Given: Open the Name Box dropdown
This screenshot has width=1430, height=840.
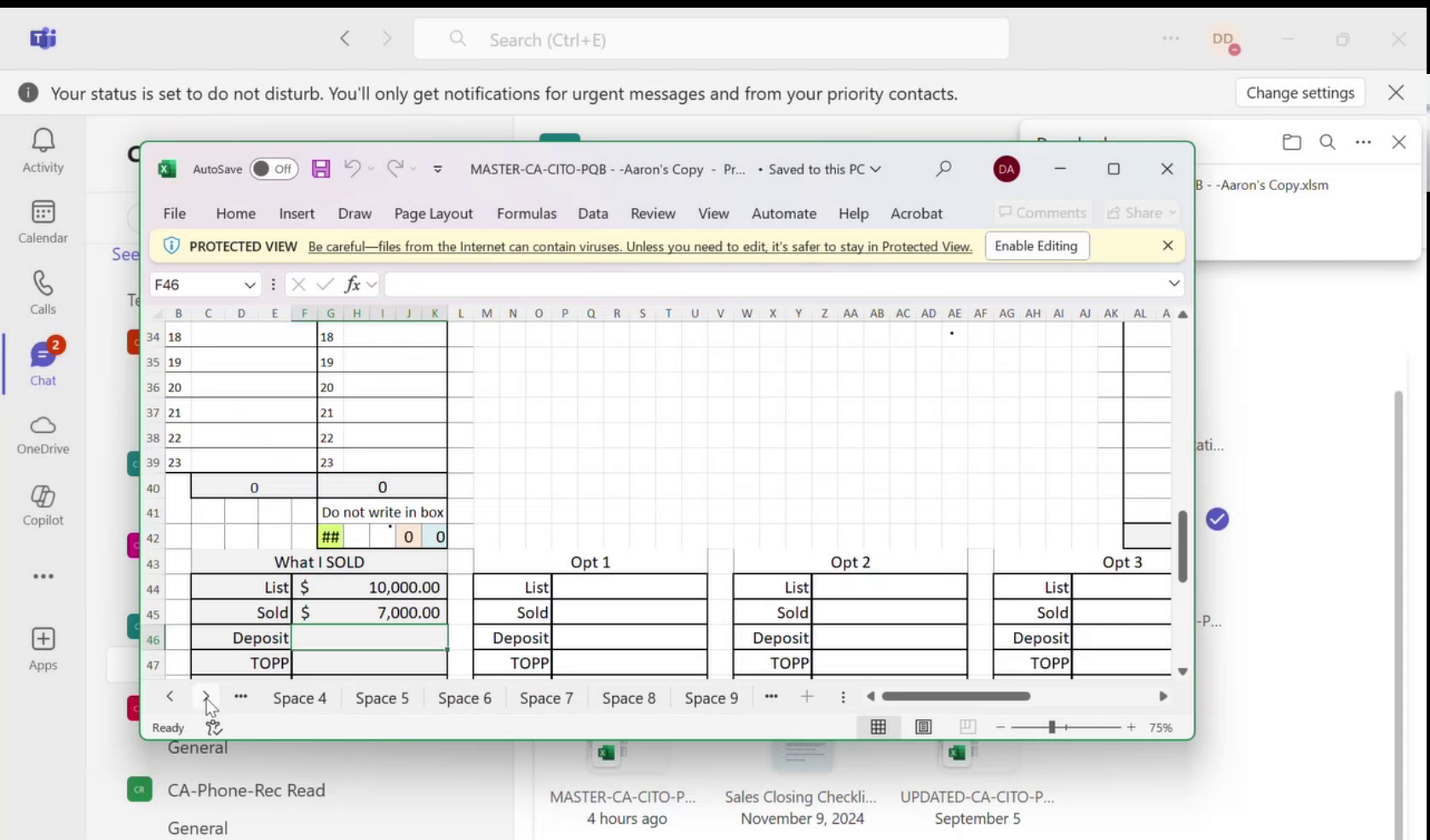Looking at the screenshot, I should 250,285.
